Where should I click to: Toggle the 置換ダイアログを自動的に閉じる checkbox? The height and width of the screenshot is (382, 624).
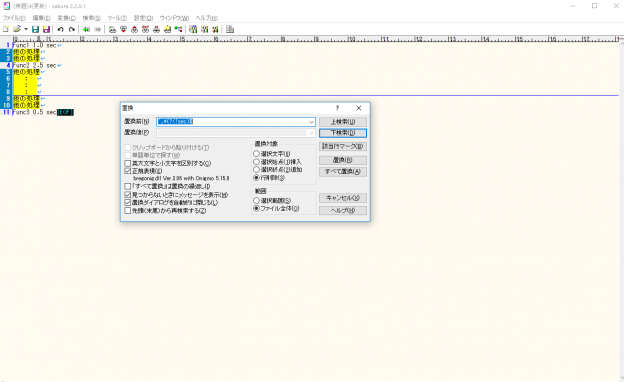click(128, 202)
